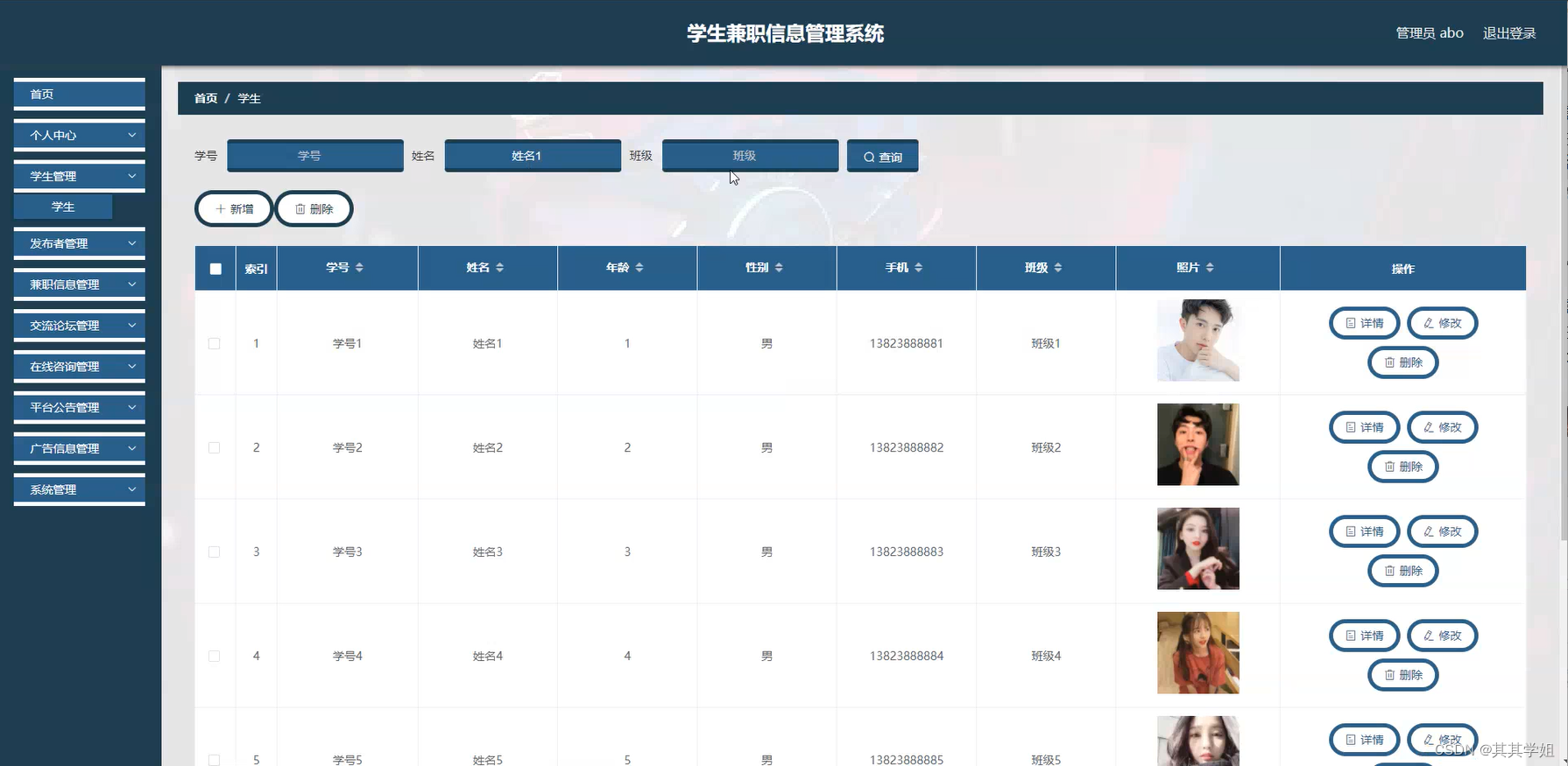Image resolution: width=1568 pixels, height=766 pixels.
Task: Open the photo thumbnail in row 学号3
Action: [1197, 549]
